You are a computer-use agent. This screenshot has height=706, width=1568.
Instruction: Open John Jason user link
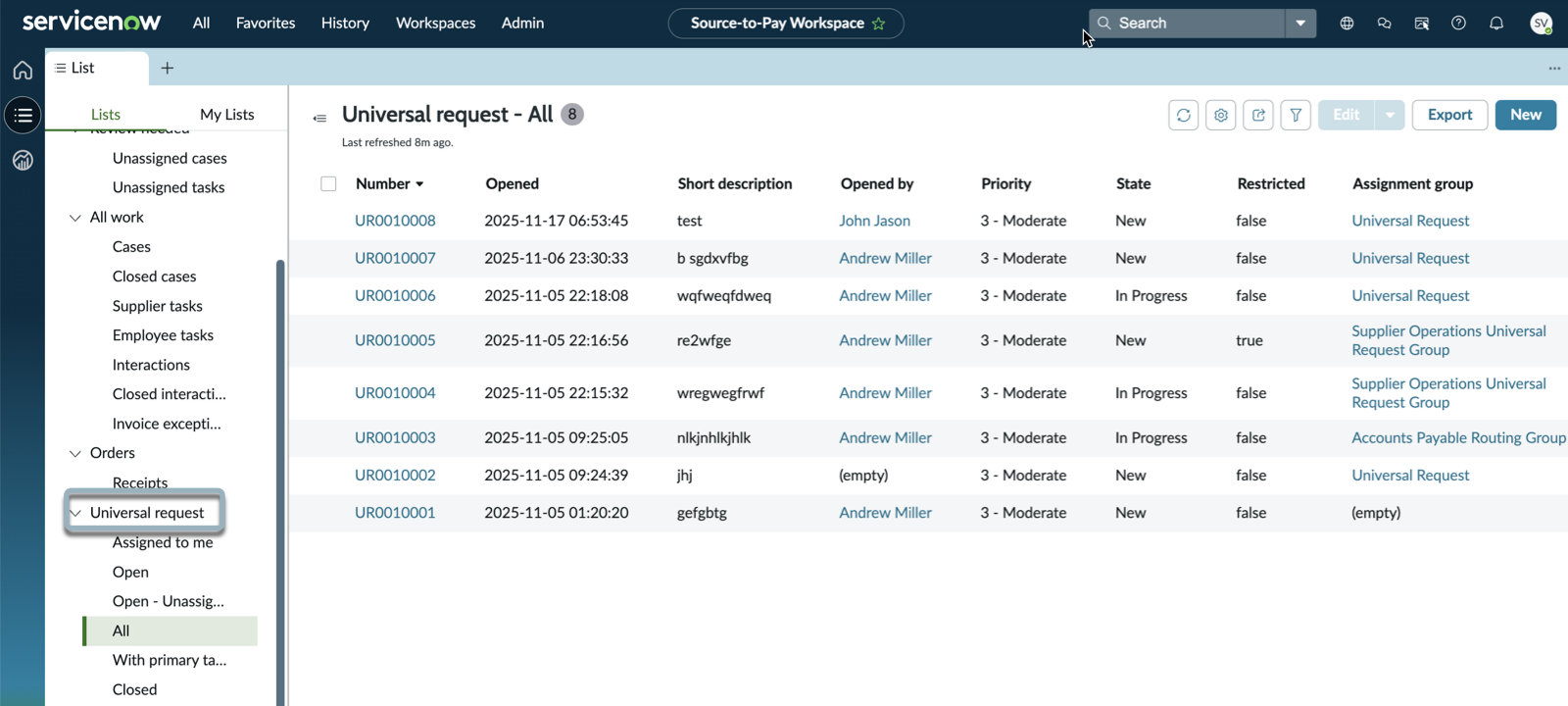tap(874, 221)
